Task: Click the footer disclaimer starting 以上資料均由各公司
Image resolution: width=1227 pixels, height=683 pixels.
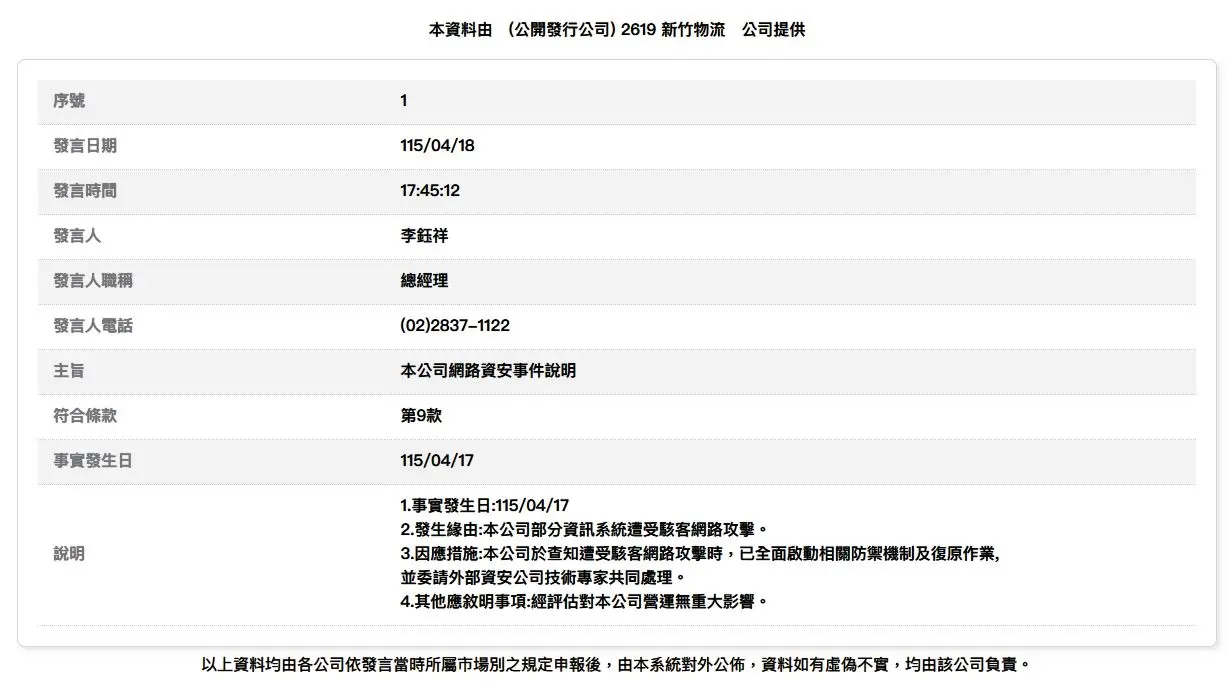Action: click(x=616, y=664)
